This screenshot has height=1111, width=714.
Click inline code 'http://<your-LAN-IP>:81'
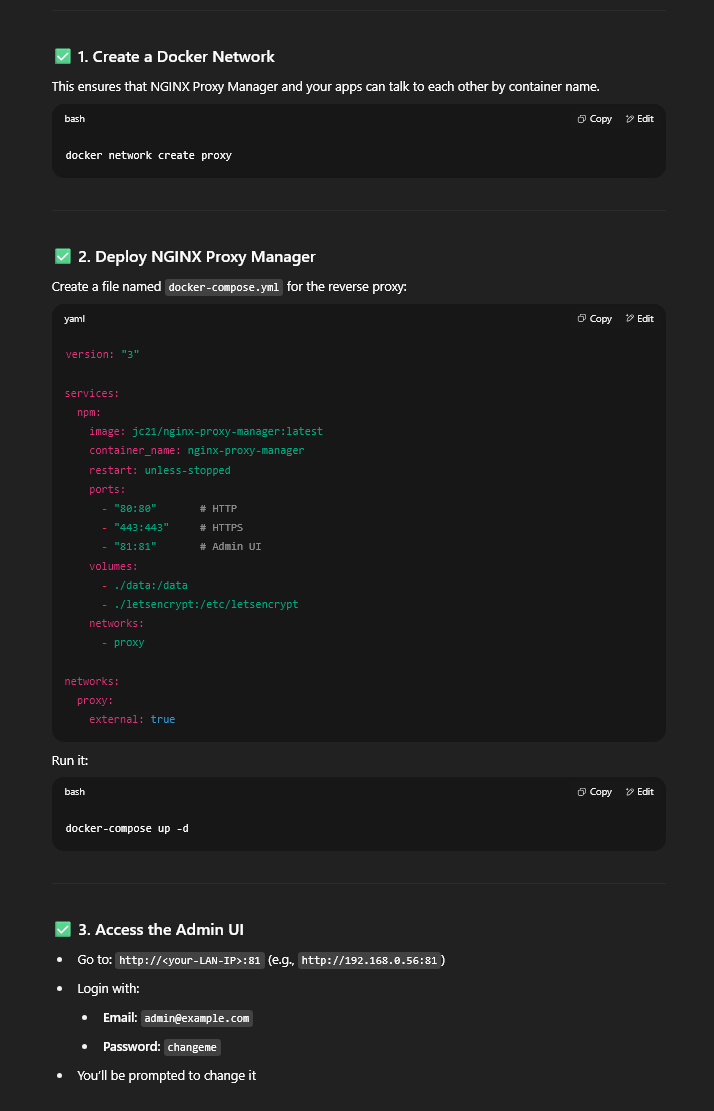click(190, 960)
